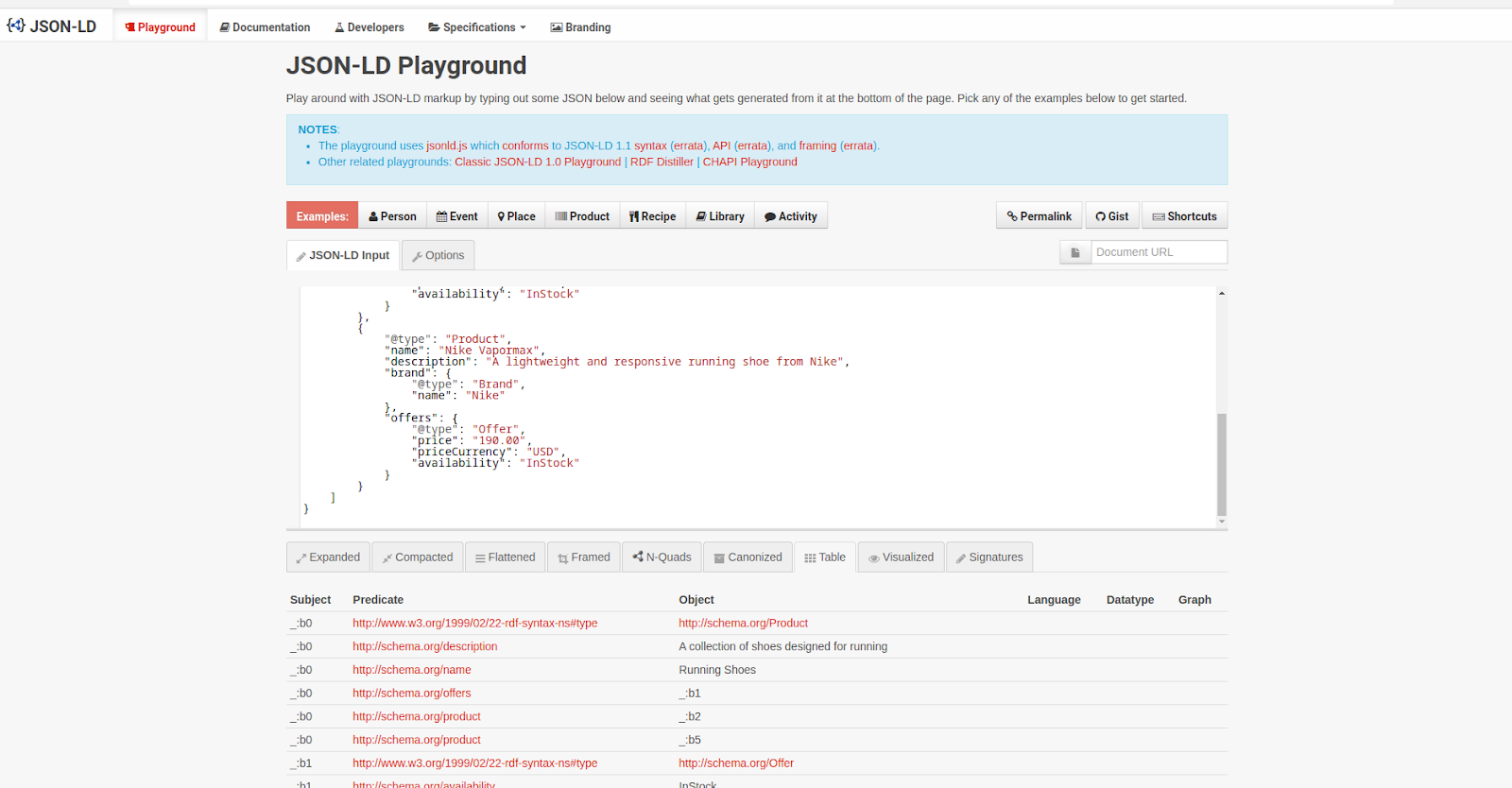Open the Developers page
The width and height of the screenshot is (1512, 788).
[369, 27]
